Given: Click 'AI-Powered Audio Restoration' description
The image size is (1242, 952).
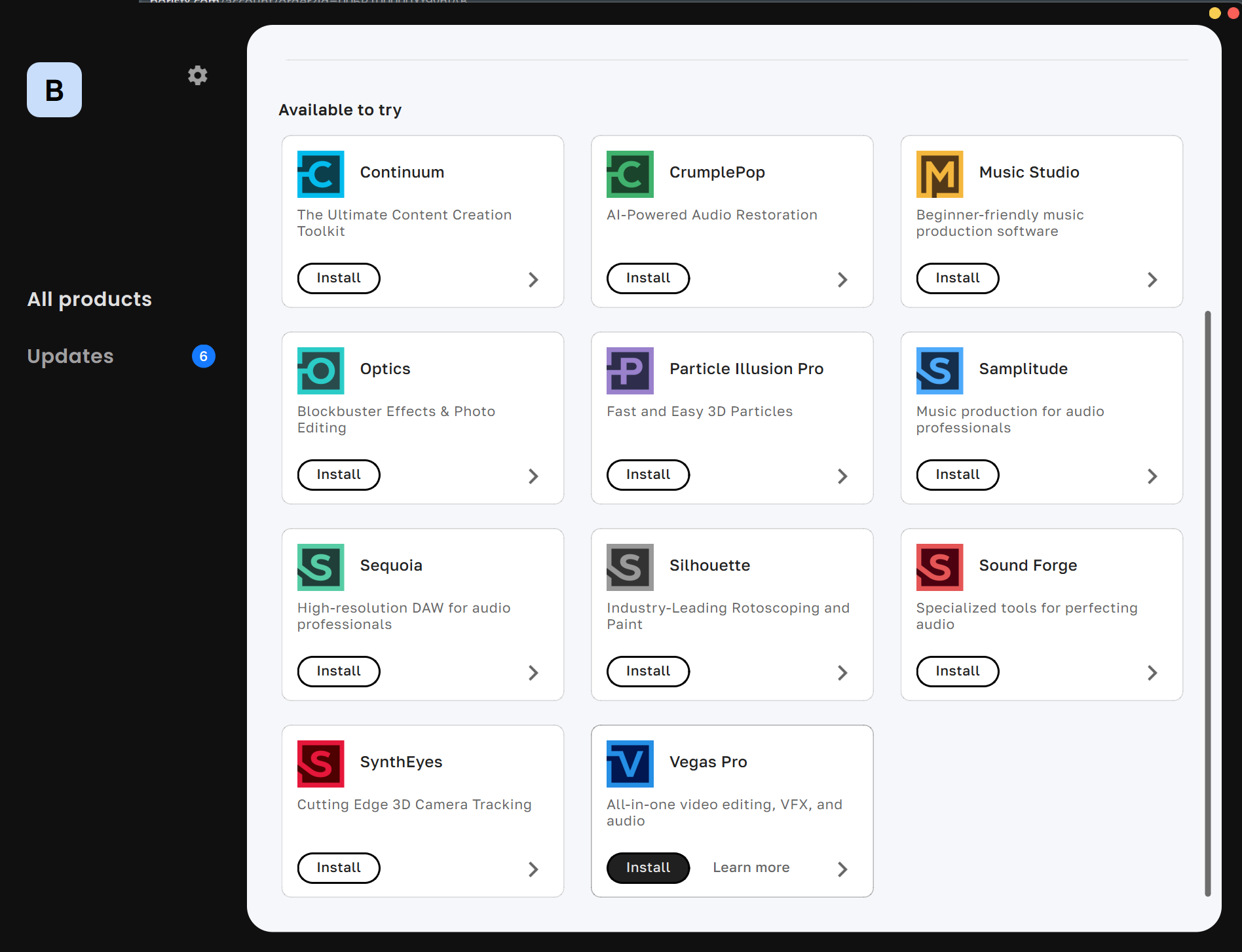Looking at the screenshot, I should click(x=712, y=215).
